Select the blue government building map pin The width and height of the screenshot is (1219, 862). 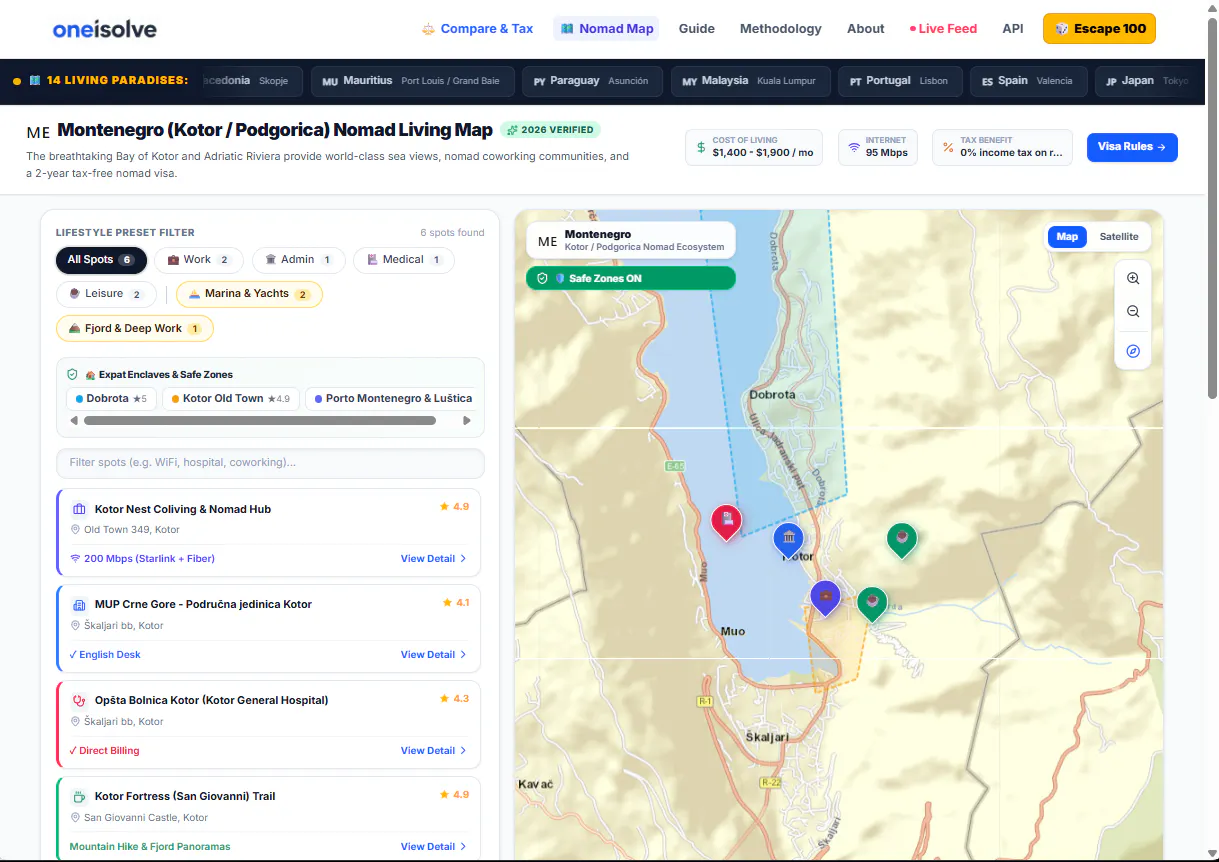coord(789,539)
